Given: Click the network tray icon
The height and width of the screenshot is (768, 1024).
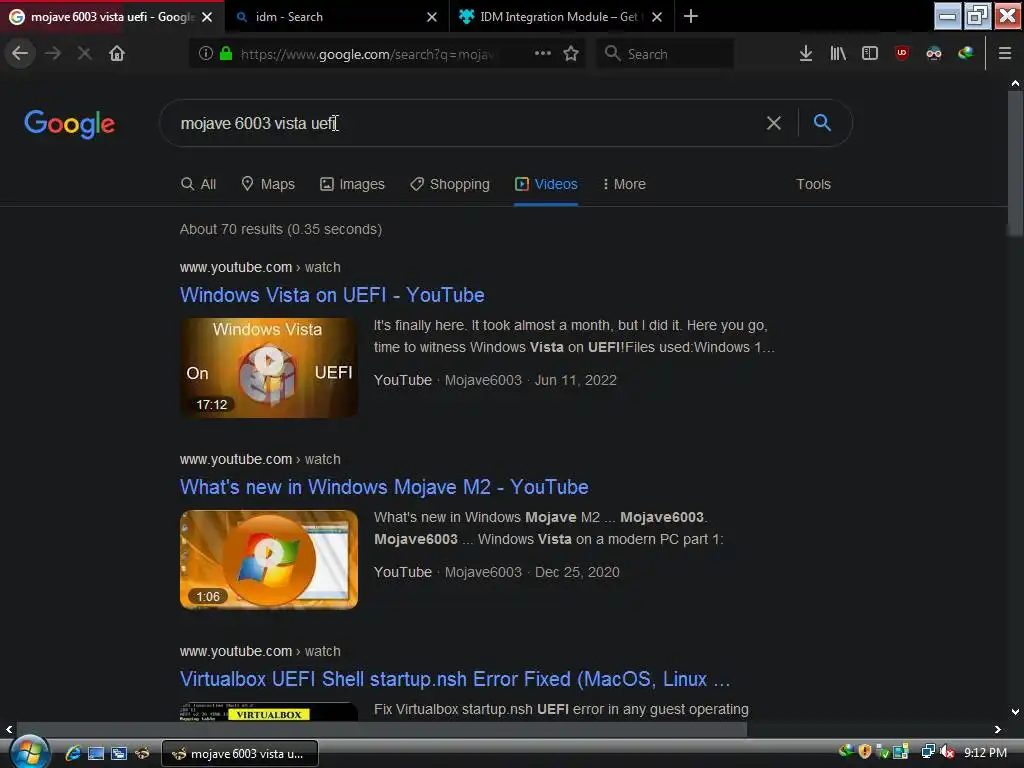Looking at the screenshot, I should [927, 752].
